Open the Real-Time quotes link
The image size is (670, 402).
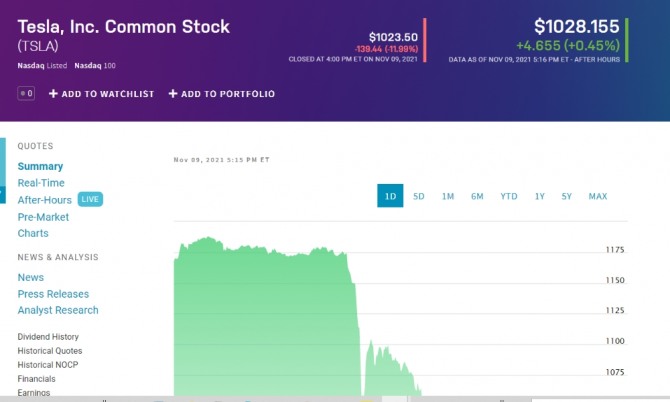tap(41, 183)
